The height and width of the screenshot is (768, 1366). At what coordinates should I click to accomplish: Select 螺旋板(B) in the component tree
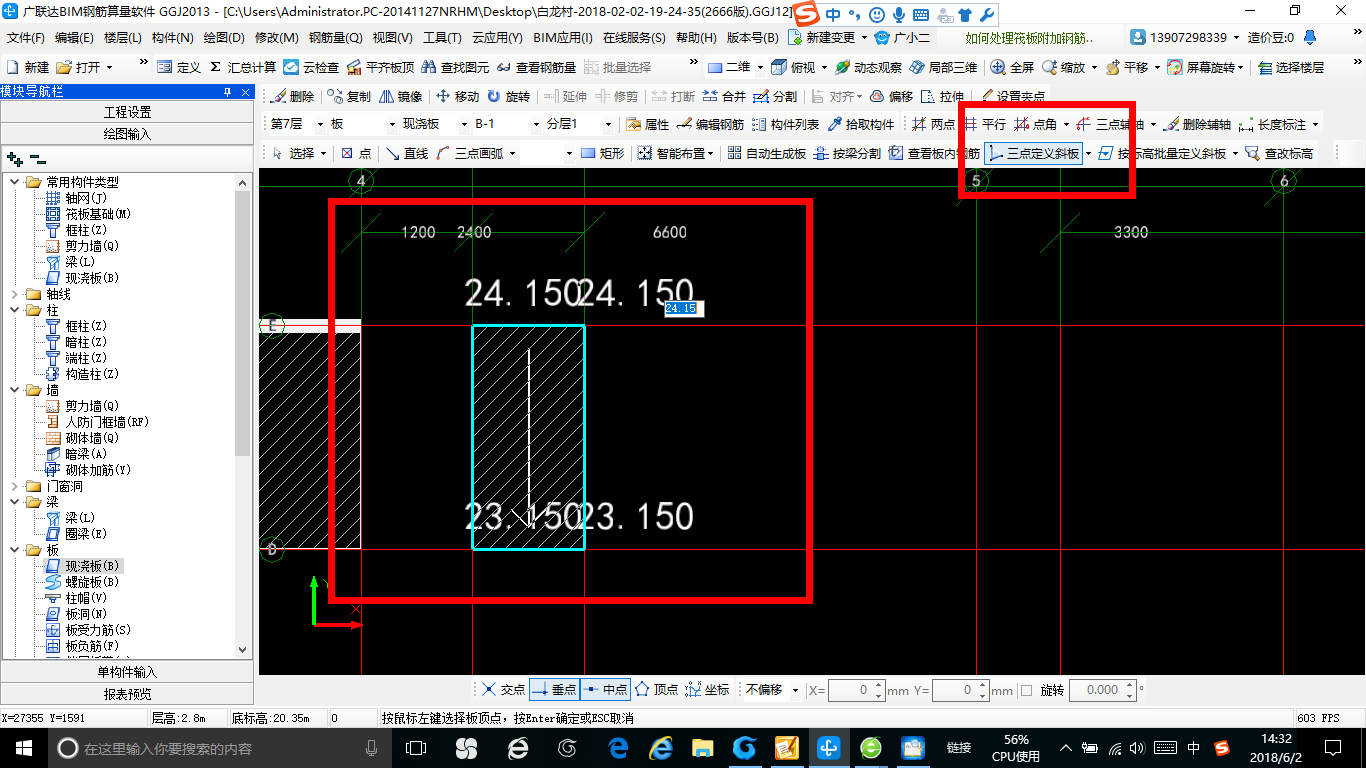coord(83,582)
